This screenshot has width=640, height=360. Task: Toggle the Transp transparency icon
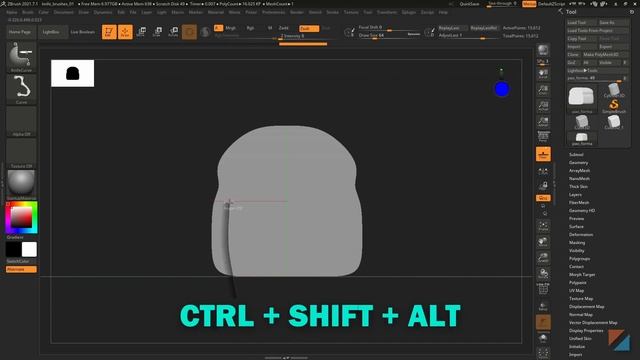tap(543, 306)
